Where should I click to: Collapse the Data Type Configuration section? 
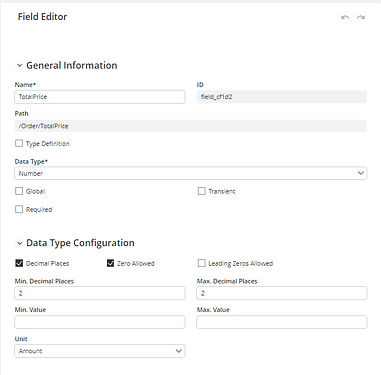[19, 243]
